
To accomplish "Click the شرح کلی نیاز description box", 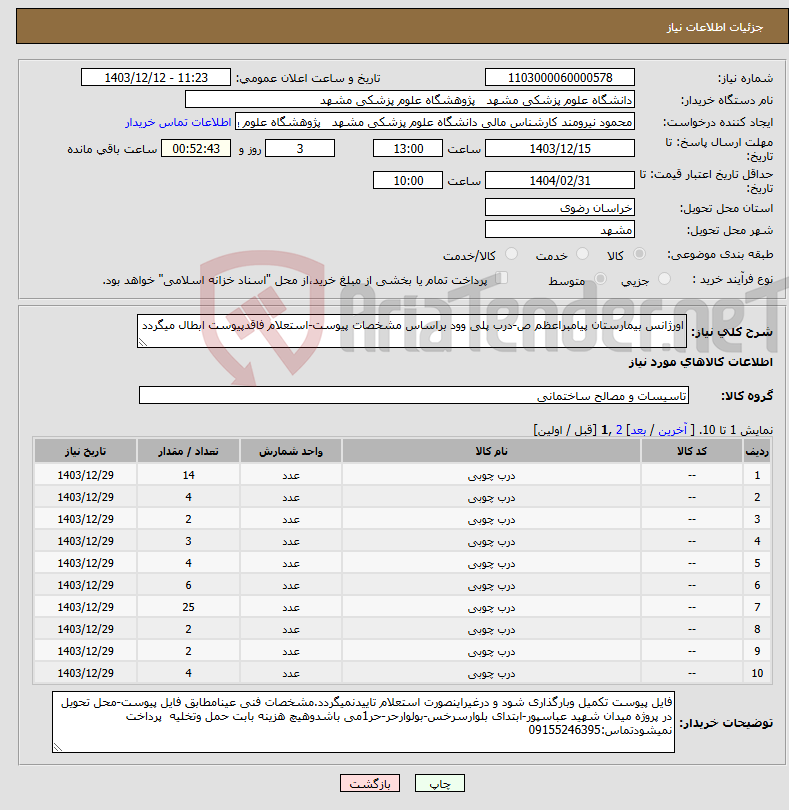I will click(x=412, y=331).
